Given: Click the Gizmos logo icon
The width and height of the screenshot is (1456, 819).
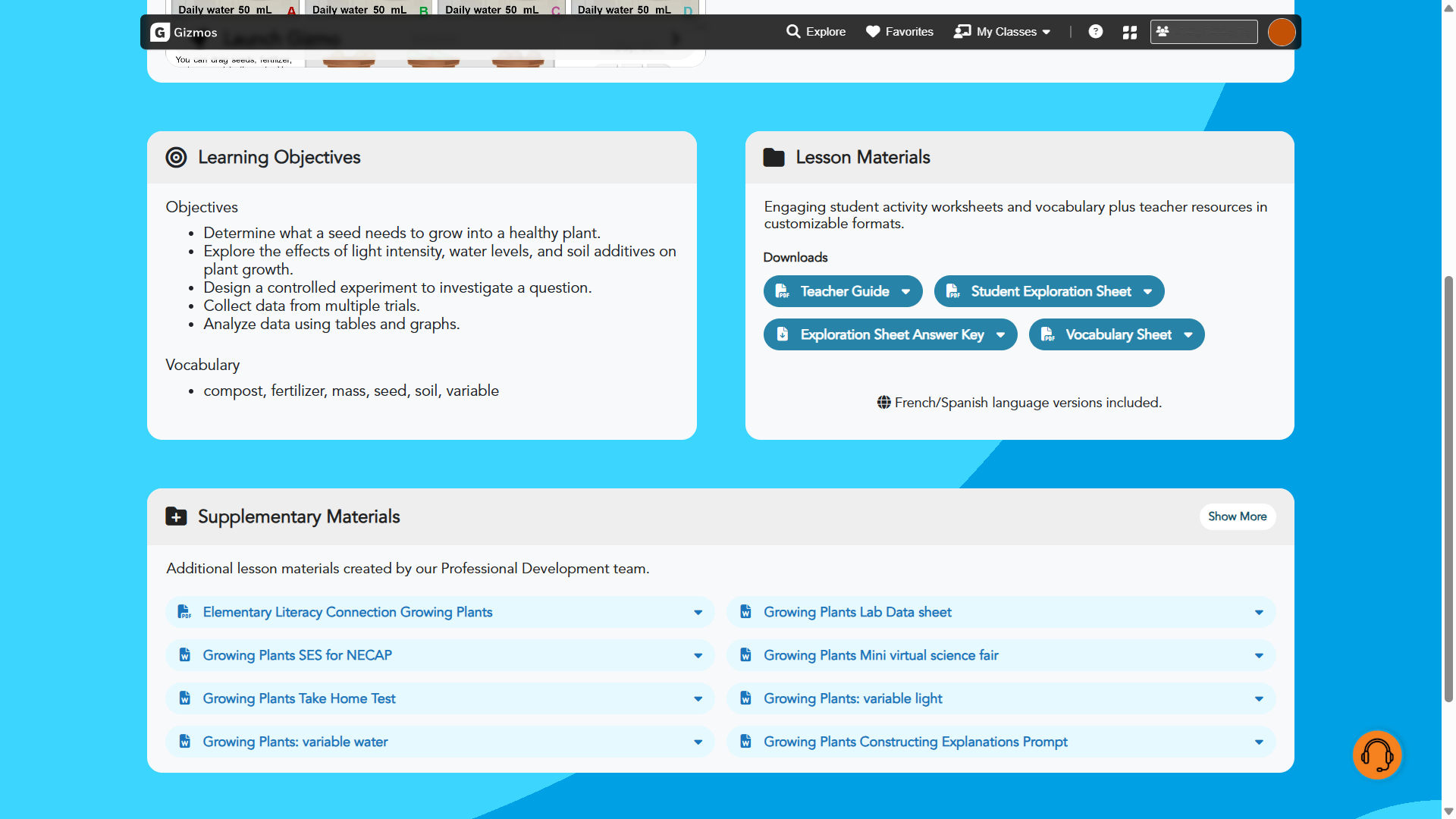Looking at the screenshot, I should (x=159, y=32).
